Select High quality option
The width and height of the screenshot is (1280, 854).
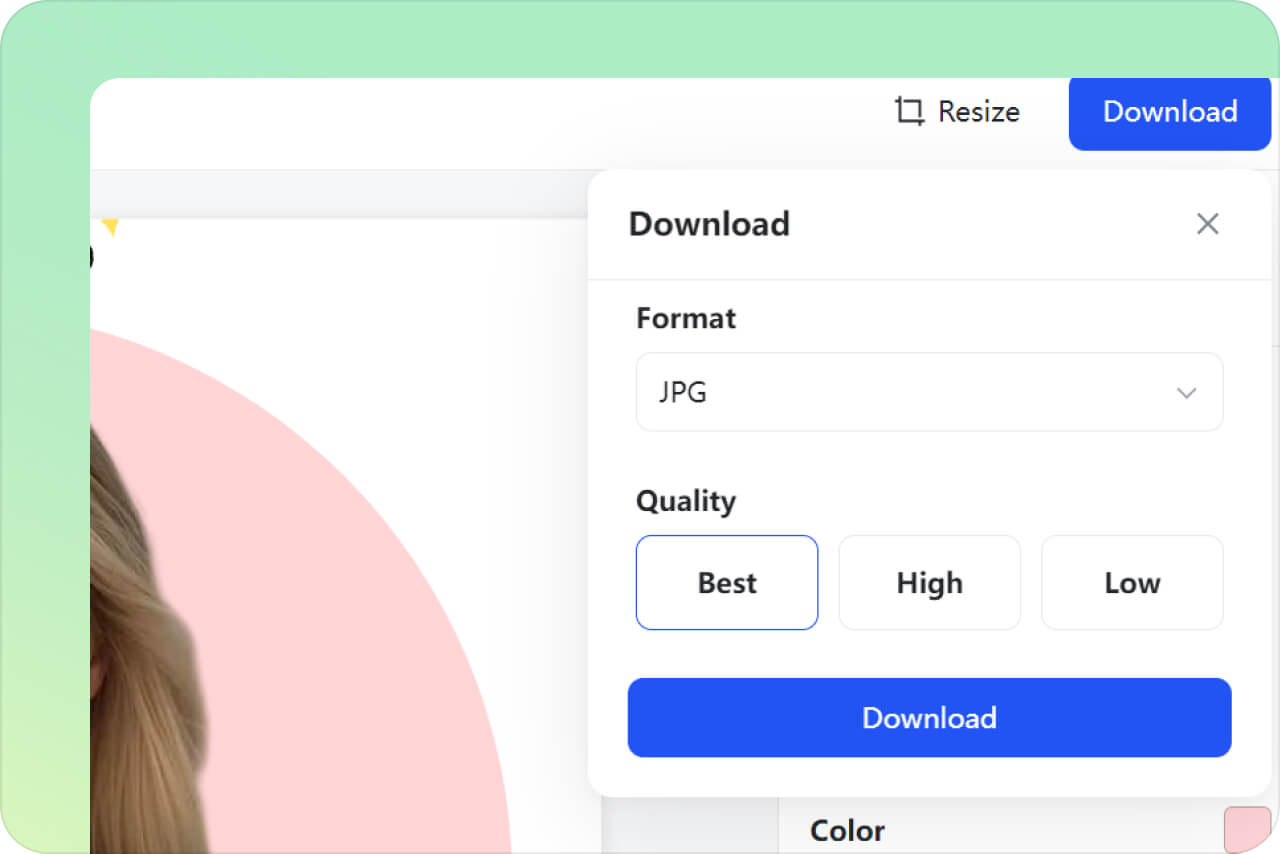(x=929, y=583)
